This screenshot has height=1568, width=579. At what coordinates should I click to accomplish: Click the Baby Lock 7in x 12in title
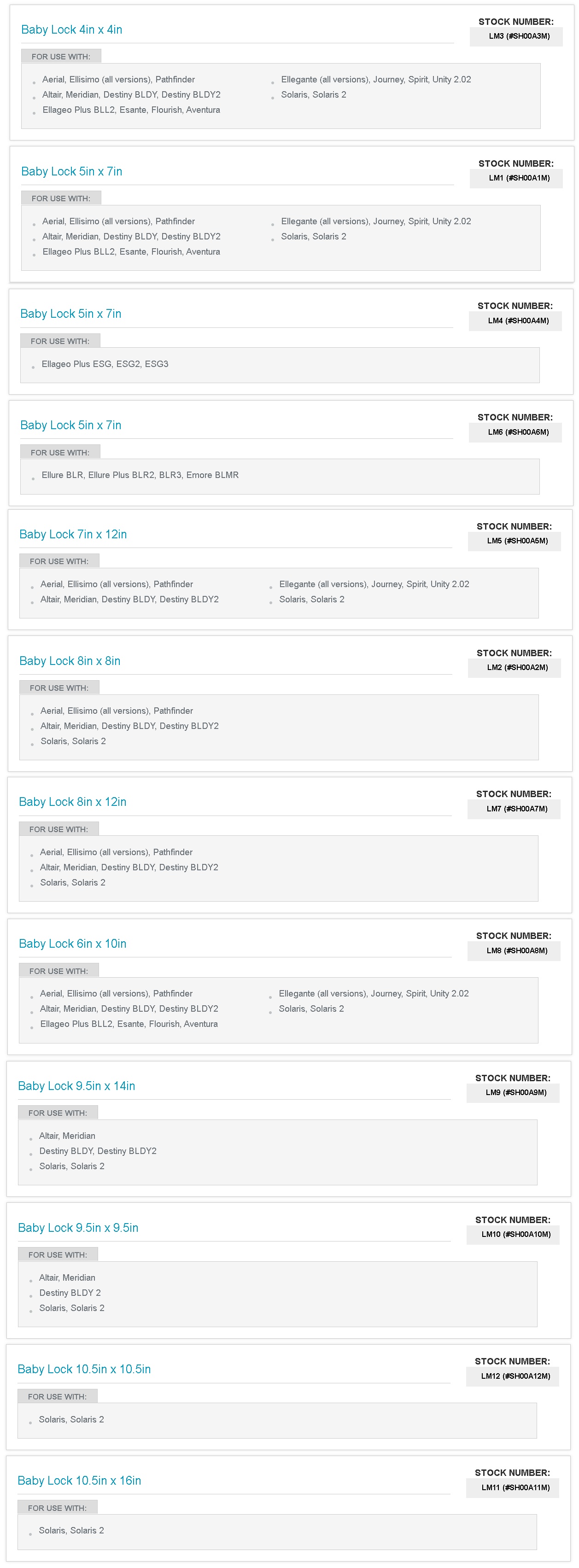[x=73, y=535]
